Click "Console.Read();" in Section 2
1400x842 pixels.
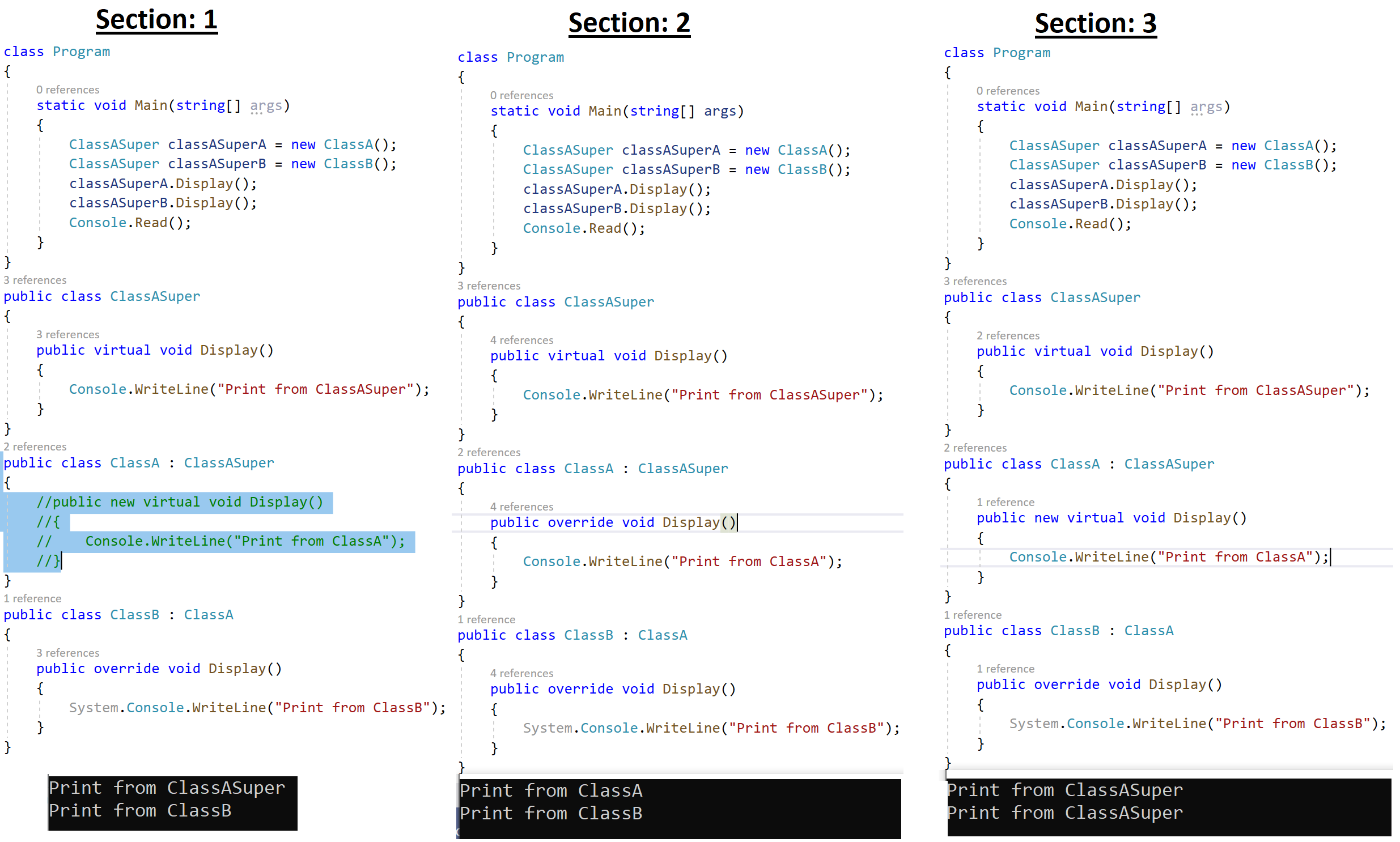pos(584,229)
